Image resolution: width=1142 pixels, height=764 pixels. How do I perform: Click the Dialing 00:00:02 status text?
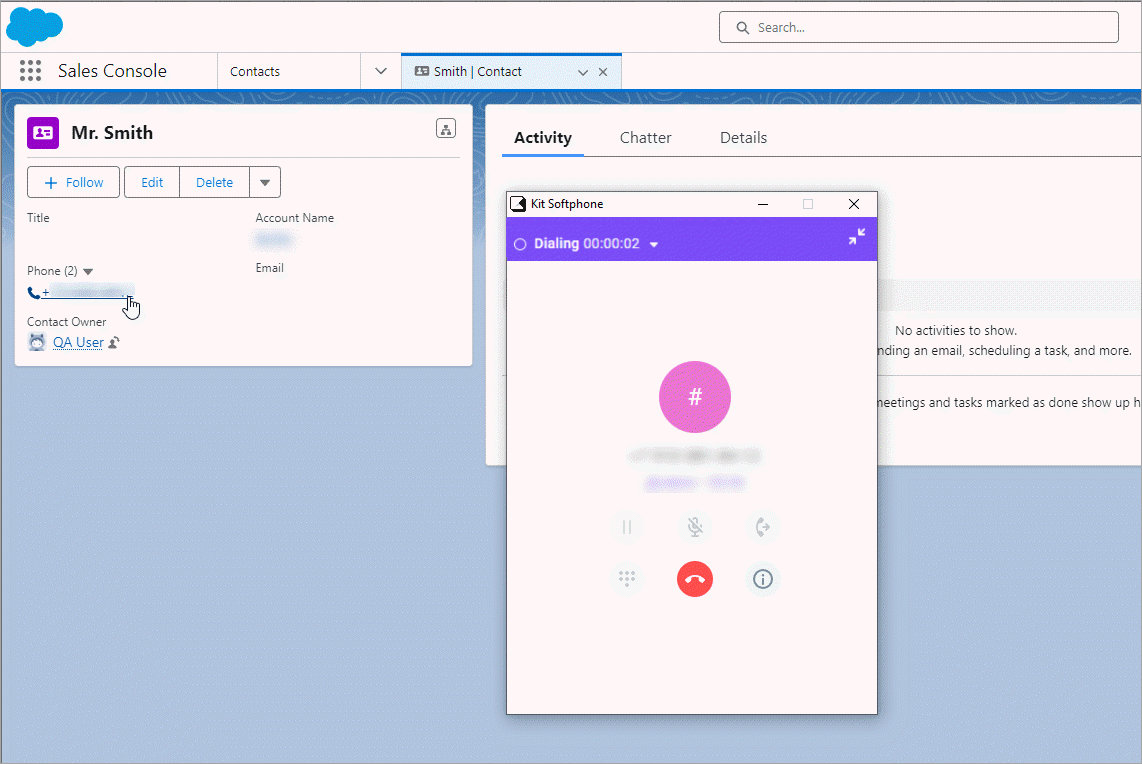pos(586,243)
